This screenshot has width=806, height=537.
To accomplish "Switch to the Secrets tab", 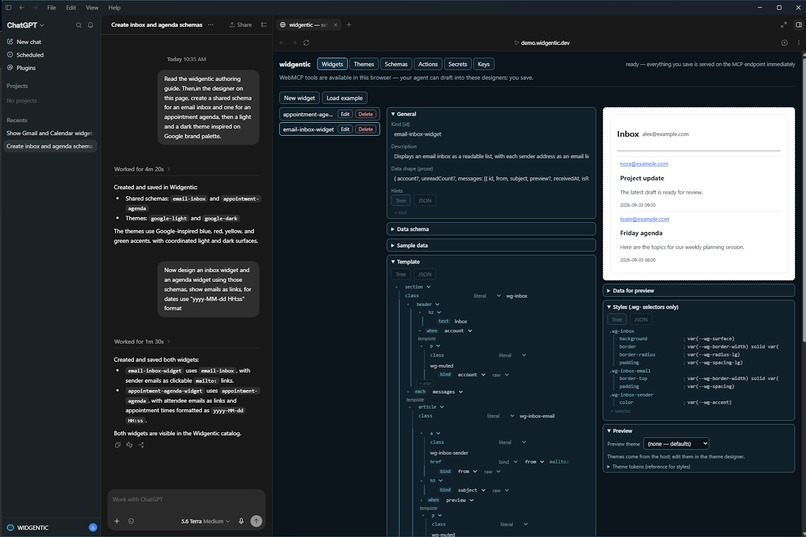I will point(457,64).
